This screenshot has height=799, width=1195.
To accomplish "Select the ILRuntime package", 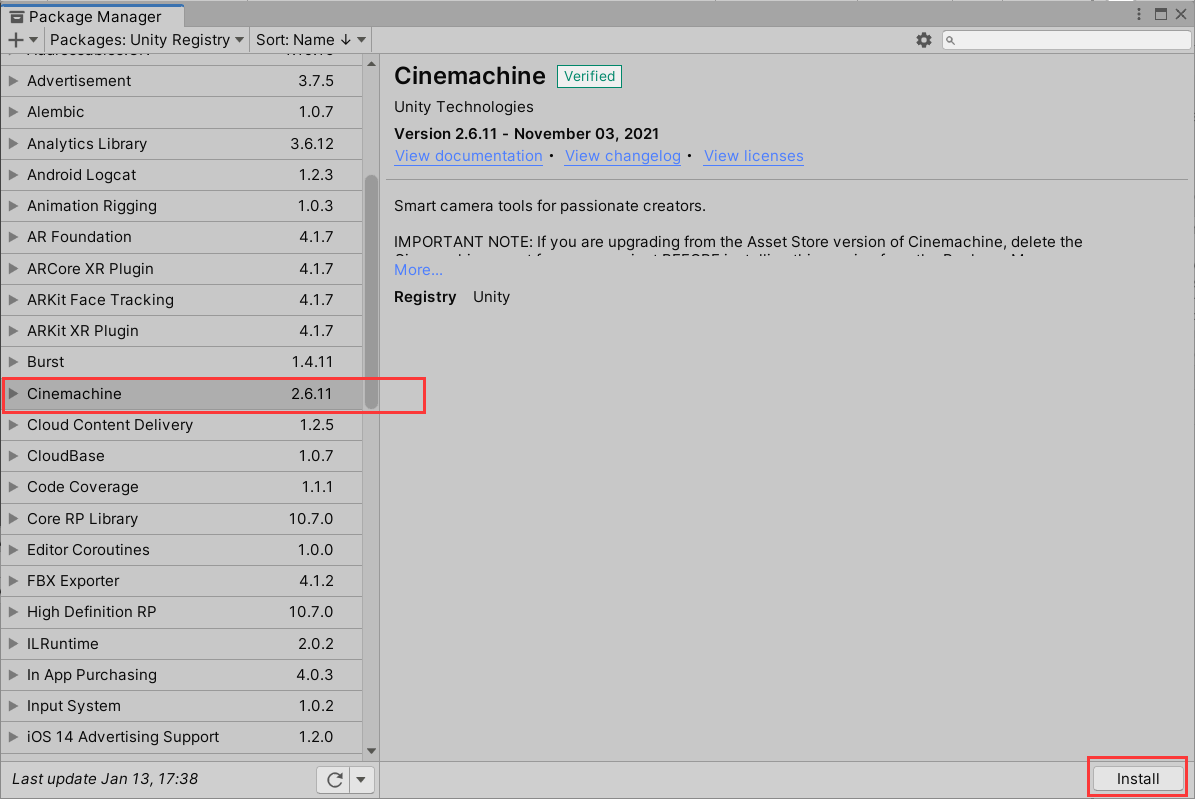I will 181,643.
